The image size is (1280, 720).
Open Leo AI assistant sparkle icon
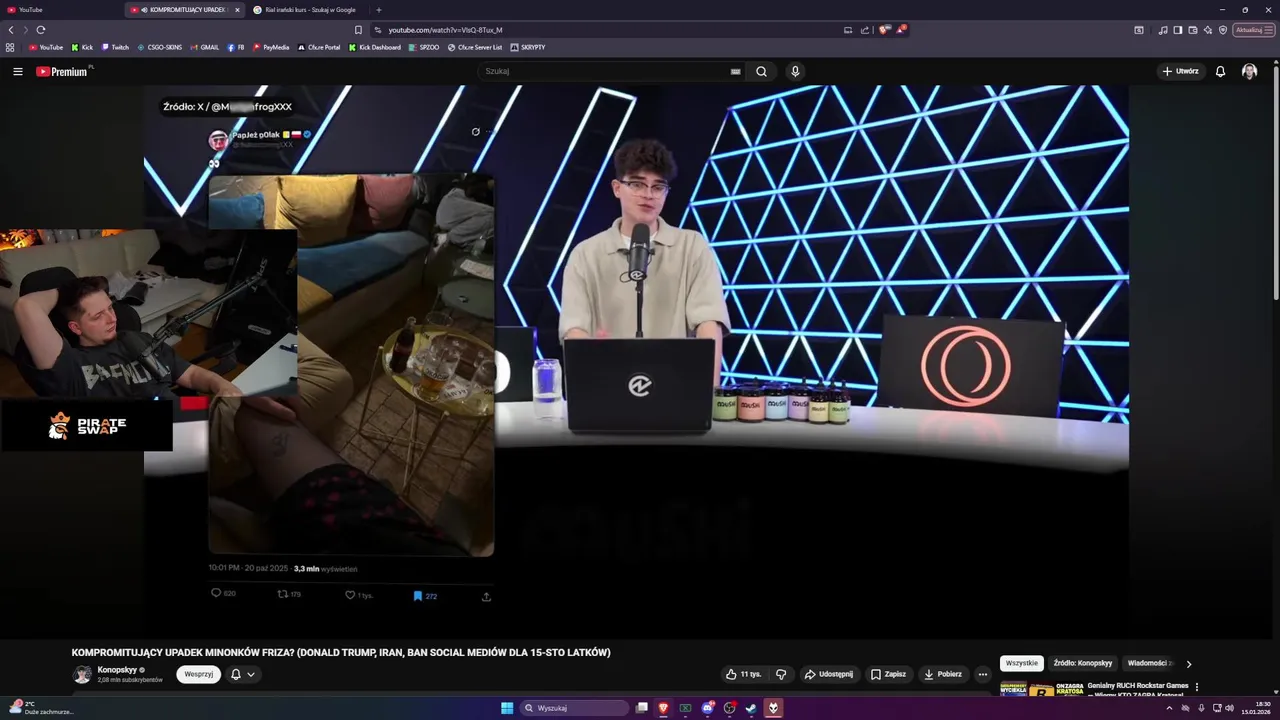click(1208, 30)
